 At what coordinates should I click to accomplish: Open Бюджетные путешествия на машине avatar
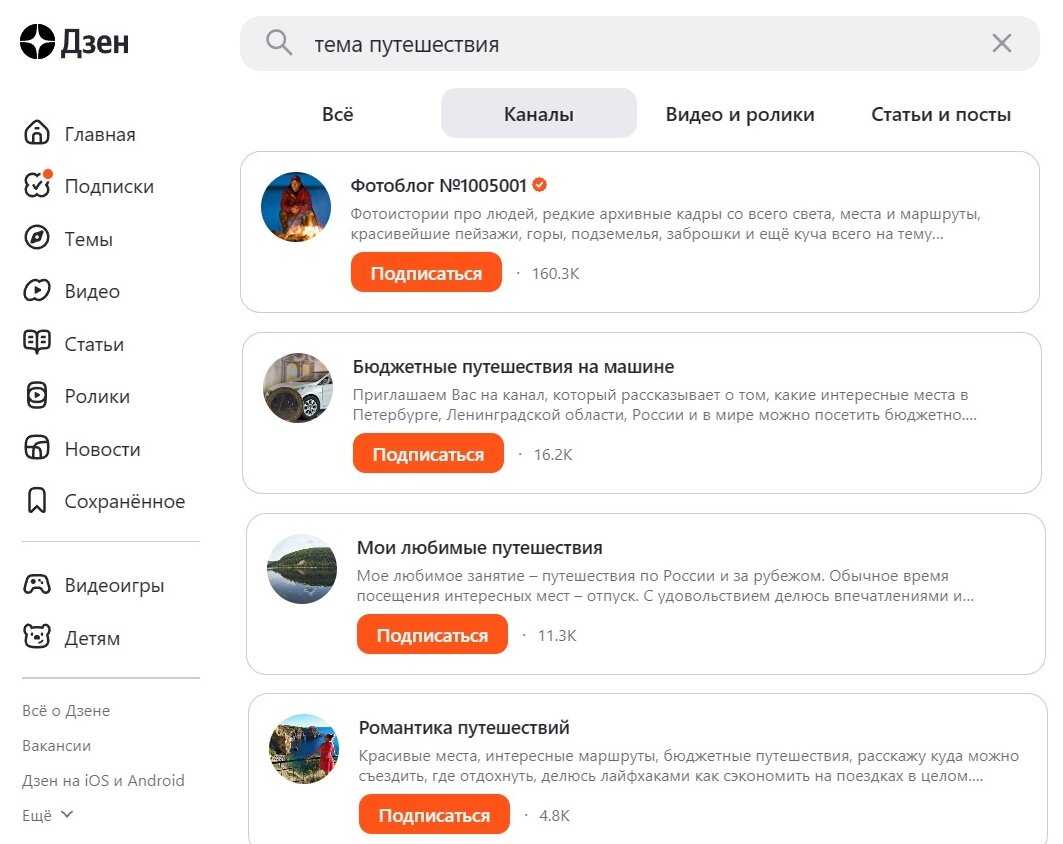(x=298, y=388)
